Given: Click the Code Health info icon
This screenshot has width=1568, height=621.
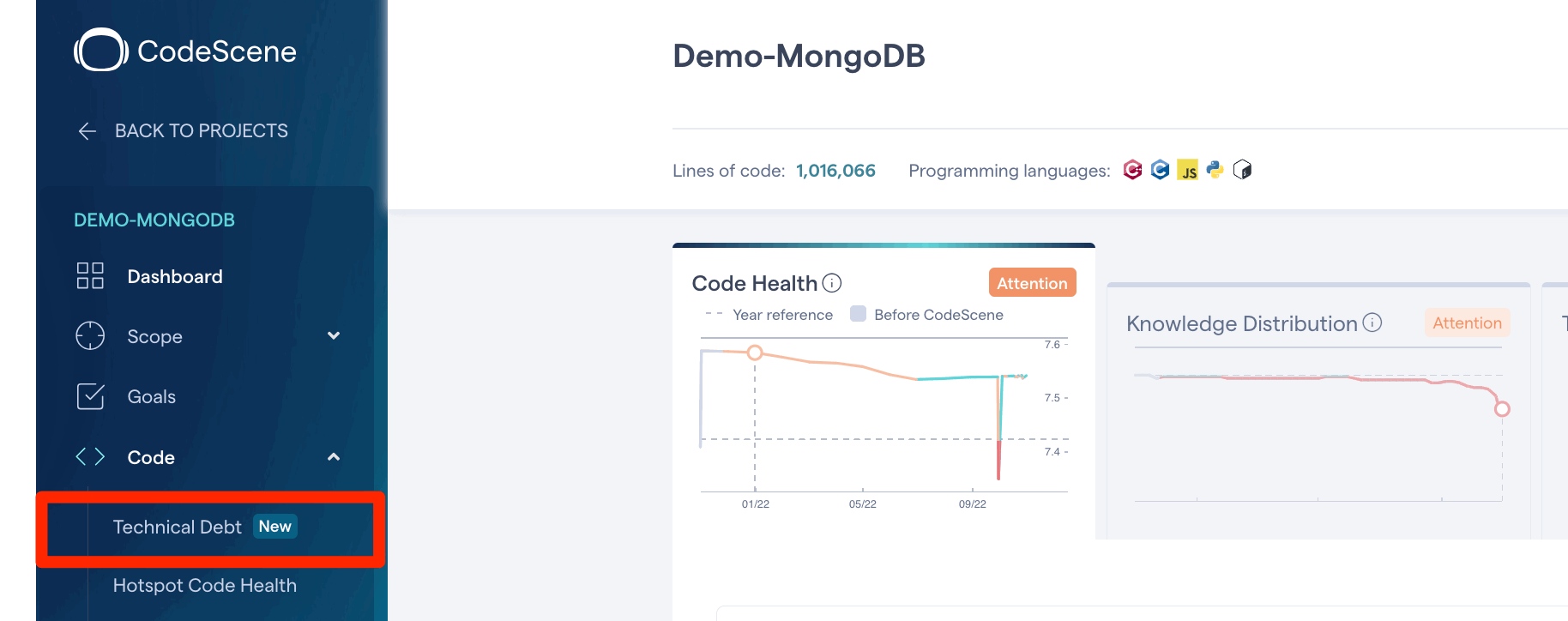Looking at the screenshot, I should (x=832, y=283).
